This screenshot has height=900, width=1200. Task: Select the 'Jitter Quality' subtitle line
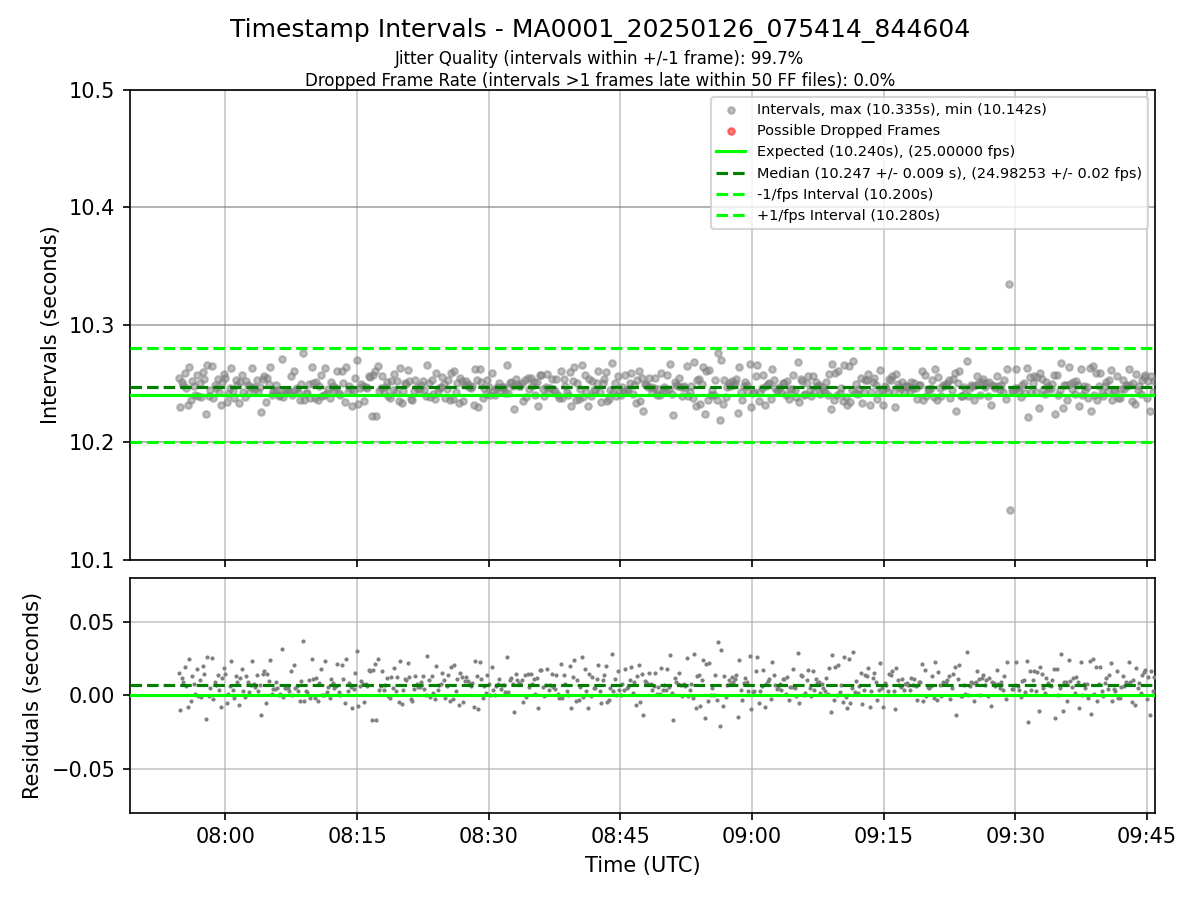[x=599, y=59]
